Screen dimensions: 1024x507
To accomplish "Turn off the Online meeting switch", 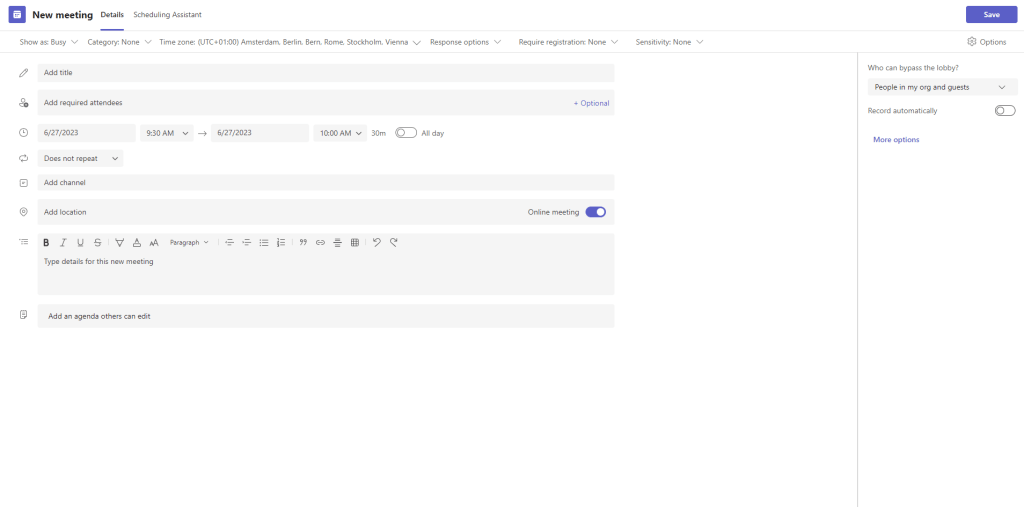I will (x=595, y=212).
